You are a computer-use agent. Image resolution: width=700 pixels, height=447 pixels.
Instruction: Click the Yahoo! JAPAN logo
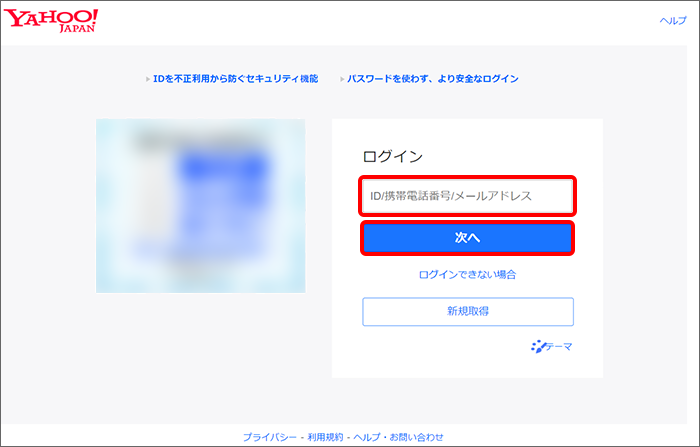coord(51,21)
